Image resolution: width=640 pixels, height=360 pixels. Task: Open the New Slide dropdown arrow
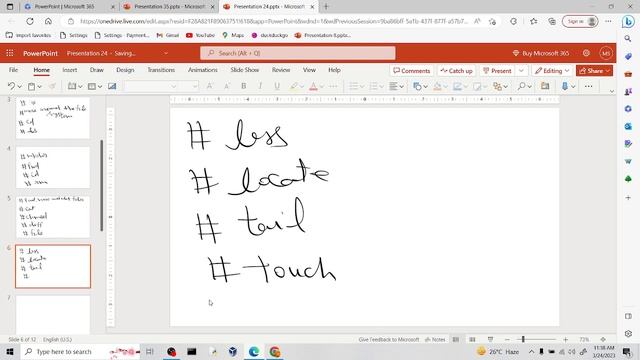pyautogui.click(x=80, y=87)
